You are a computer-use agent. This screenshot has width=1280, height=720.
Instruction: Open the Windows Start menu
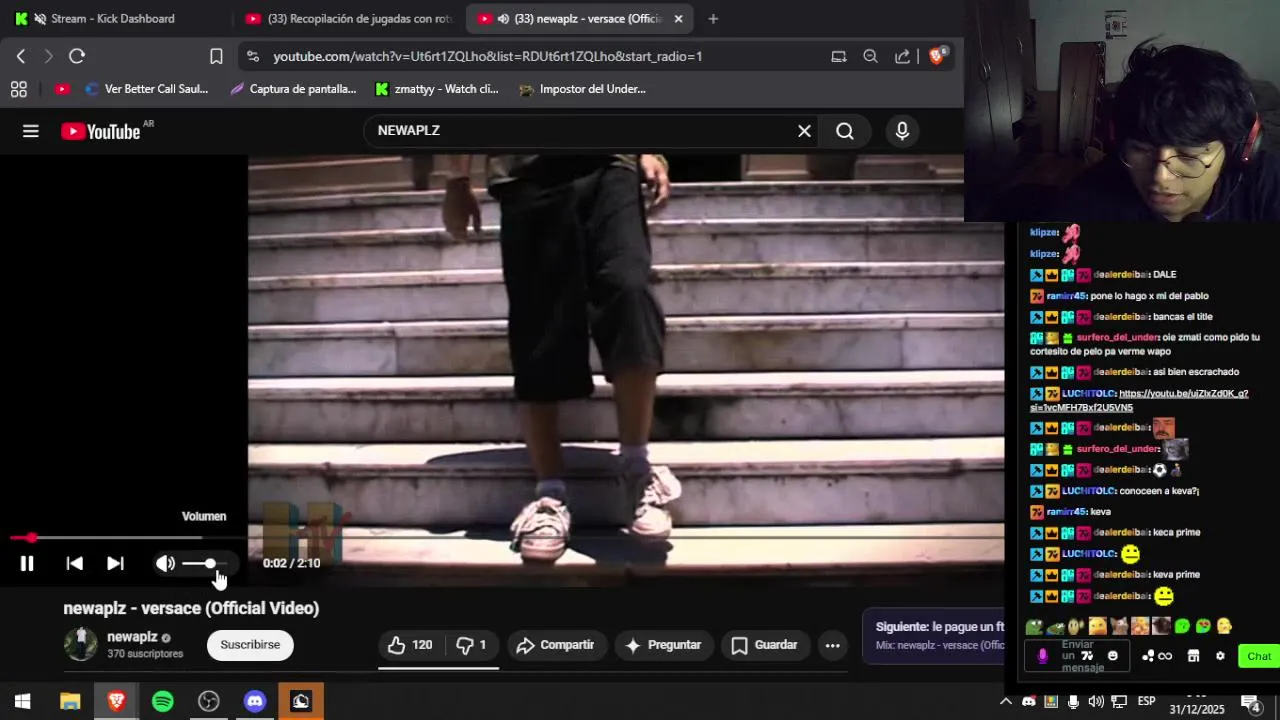pyautogui.click(x=23, y=702)
